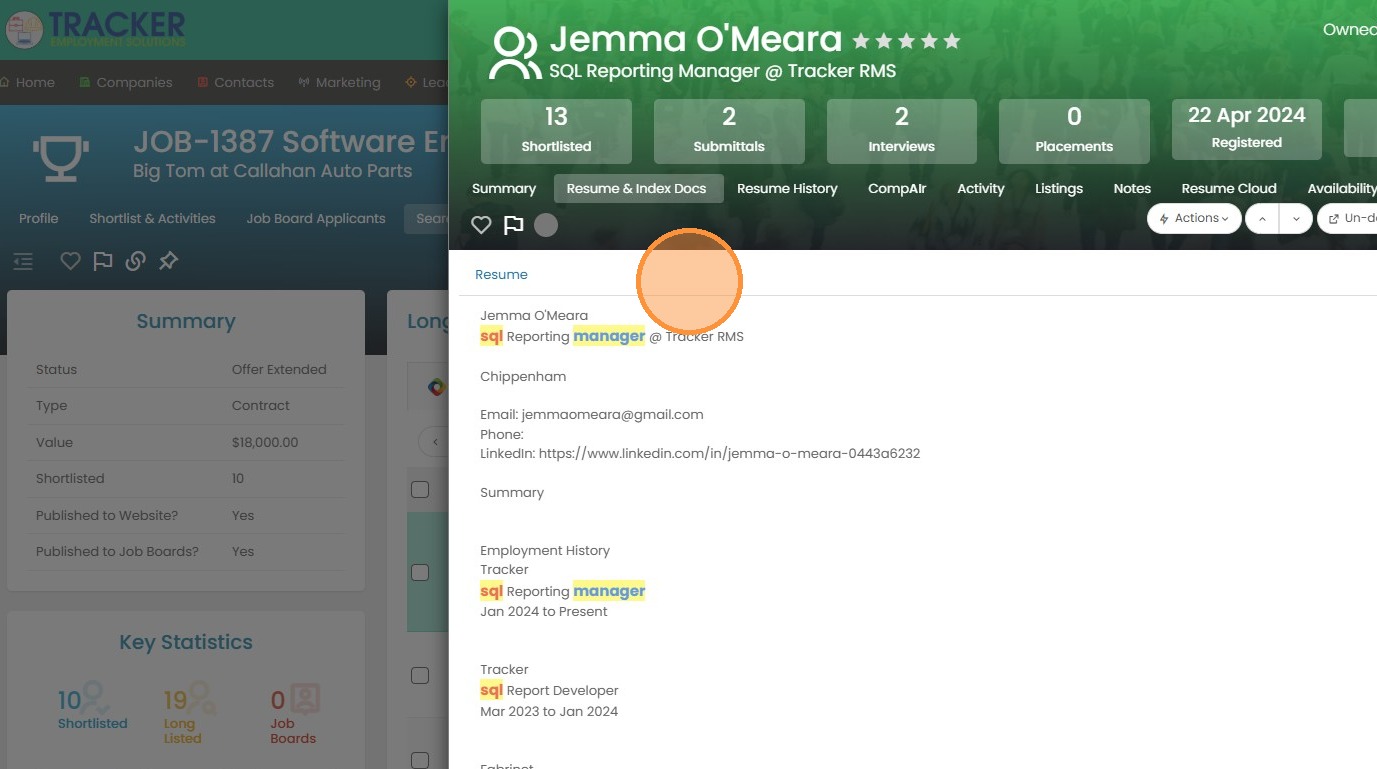This screenshot has height=769, width=1377.
Task: Tick the checkbox in the highlighted green row
Action: (420, 572)
